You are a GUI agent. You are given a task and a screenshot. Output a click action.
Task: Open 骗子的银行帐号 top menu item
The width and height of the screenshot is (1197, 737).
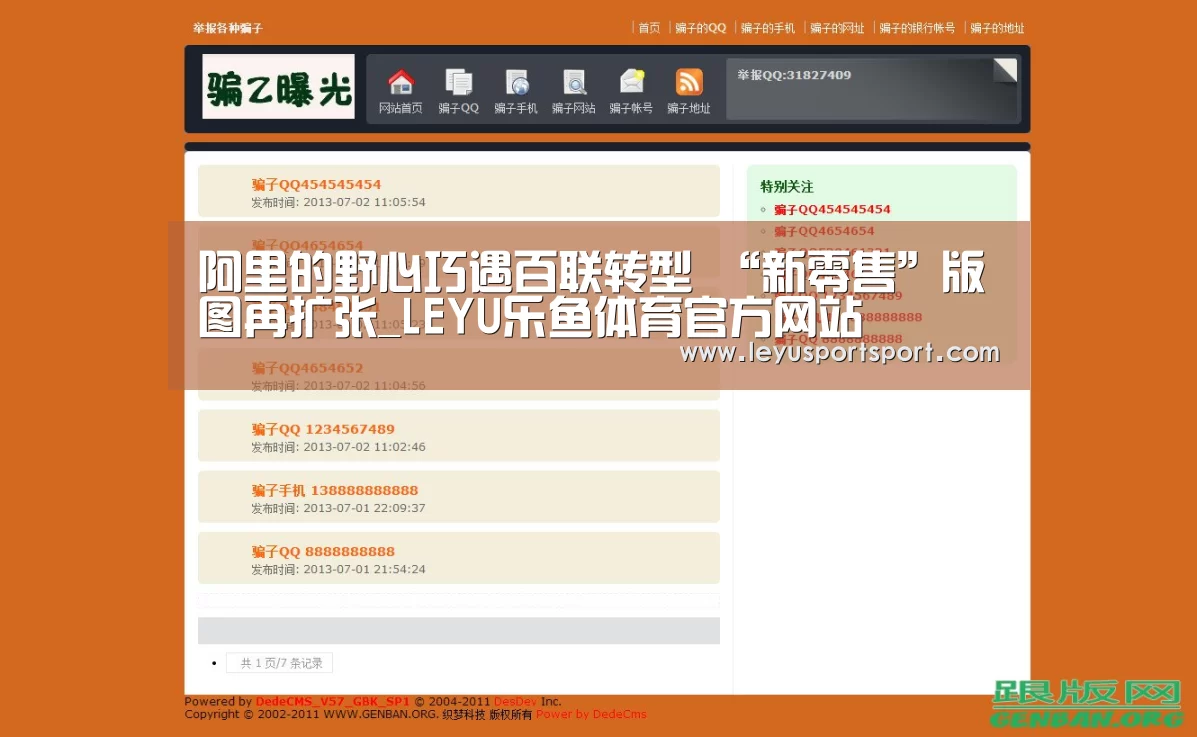pos(917,28)
